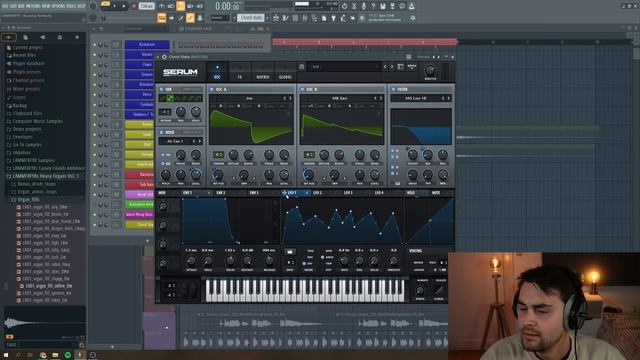Click the Serum MASTER volume knob
Viewport: 640px width, 360px height.
[x=430, y=70]
